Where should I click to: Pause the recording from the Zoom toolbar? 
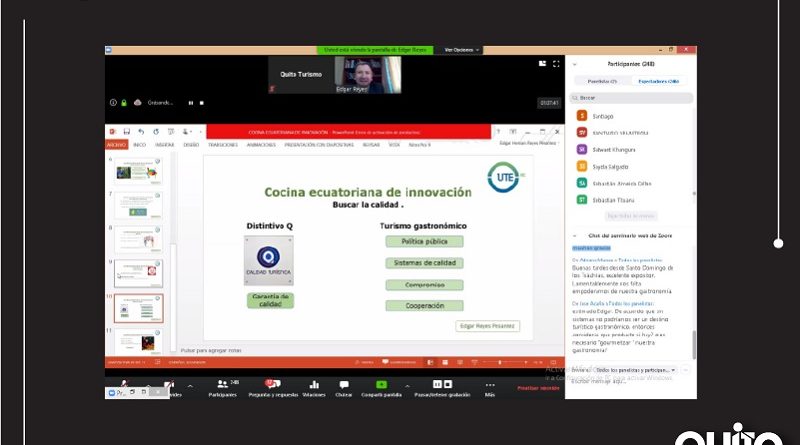click(437, 384)
